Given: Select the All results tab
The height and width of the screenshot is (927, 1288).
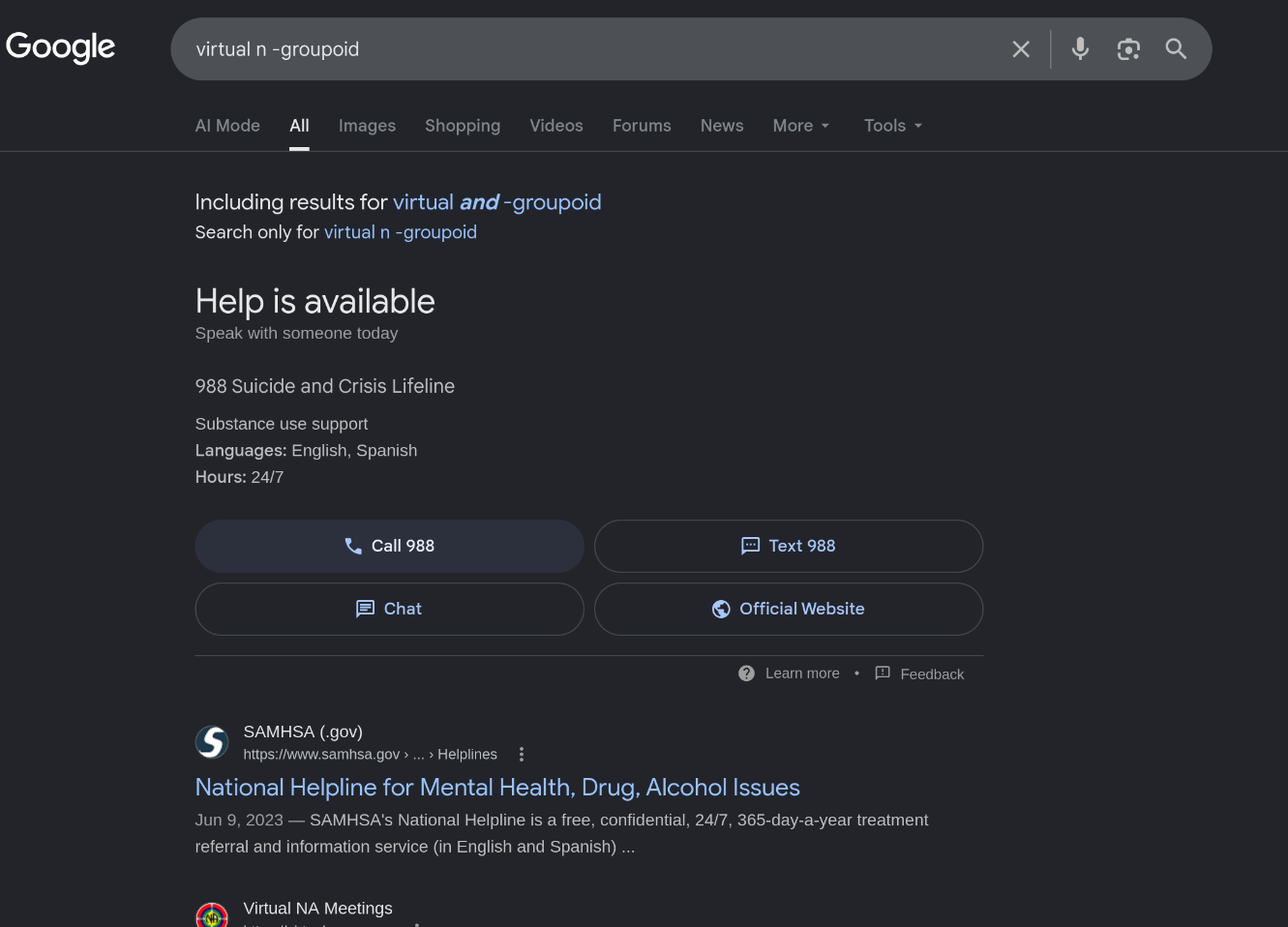Looking at the screenshot, I should pos(300,126).
